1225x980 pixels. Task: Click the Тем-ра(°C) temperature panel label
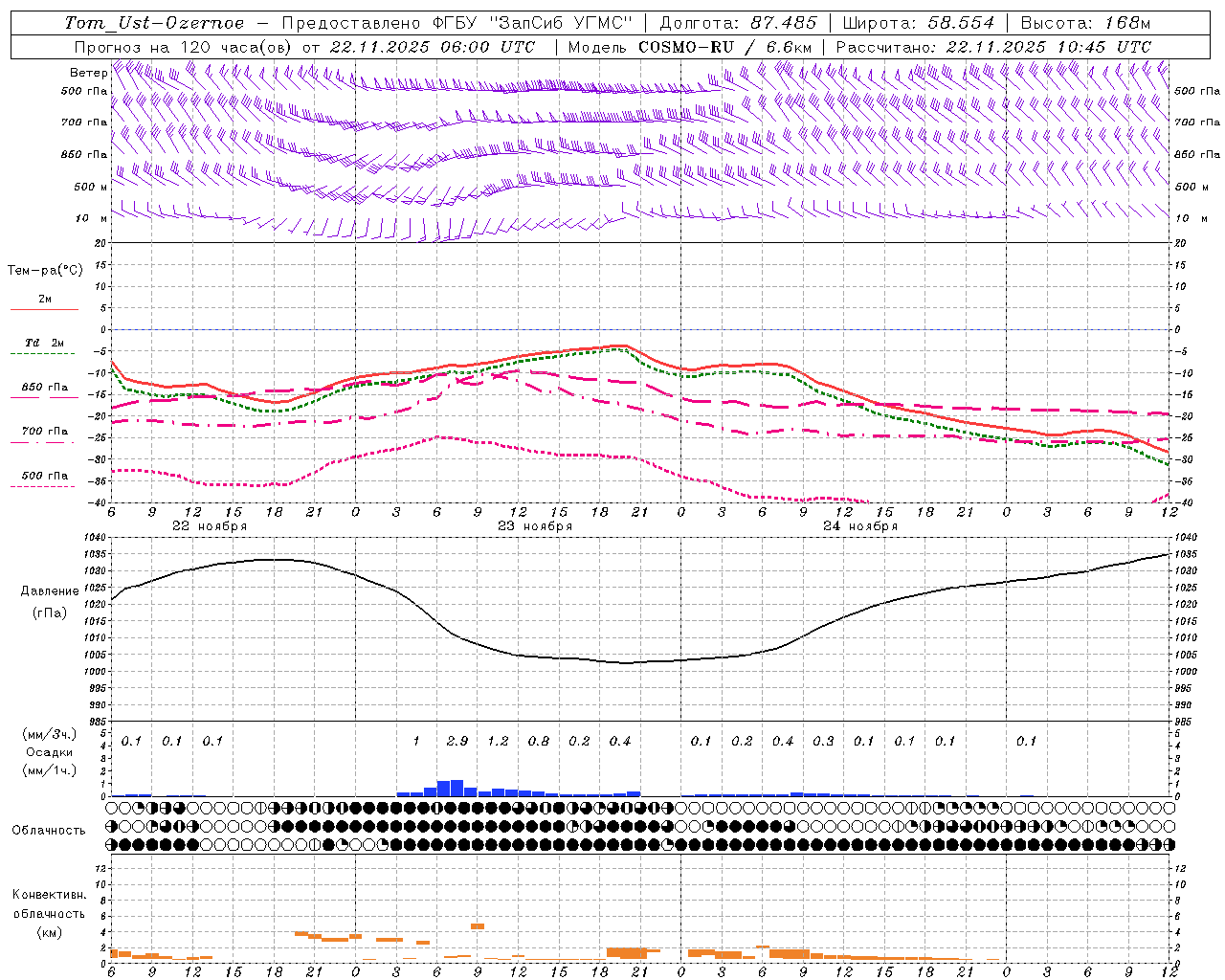pyautogui.click(x=45, y=271)
